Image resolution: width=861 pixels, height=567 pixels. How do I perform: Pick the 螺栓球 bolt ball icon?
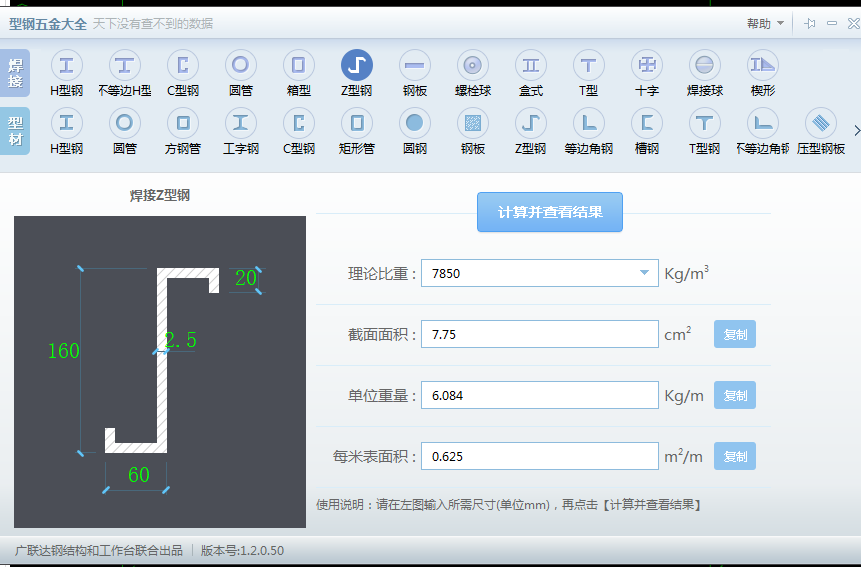pos(473,65)
